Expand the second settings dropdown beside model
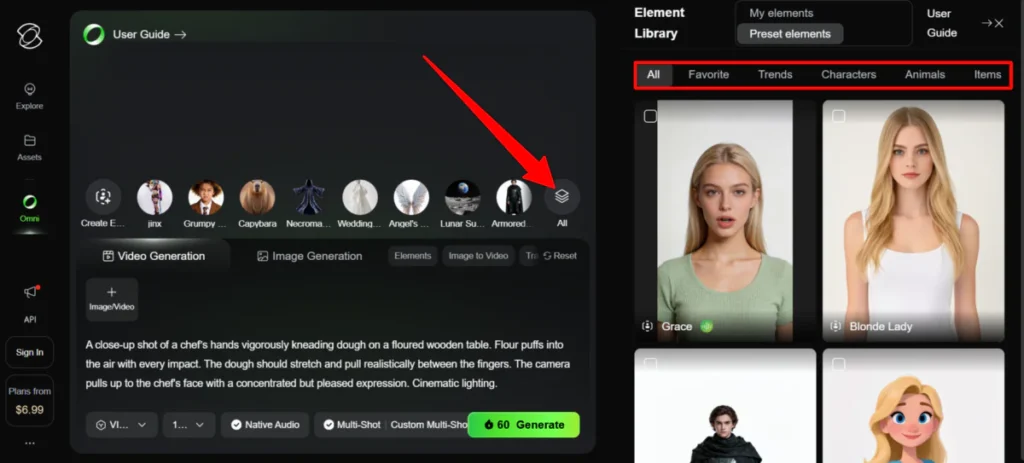Image resolution: width=1024 pixels, height=463 pixels. (189, 425)
